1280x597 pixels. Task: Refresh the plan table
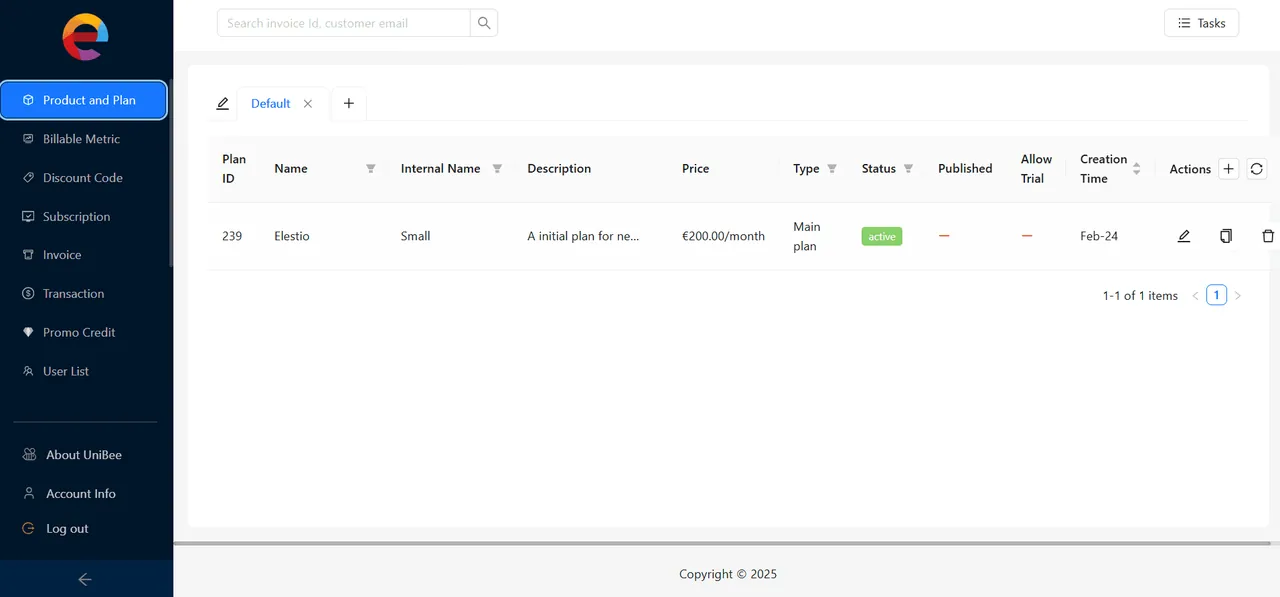1257,169
